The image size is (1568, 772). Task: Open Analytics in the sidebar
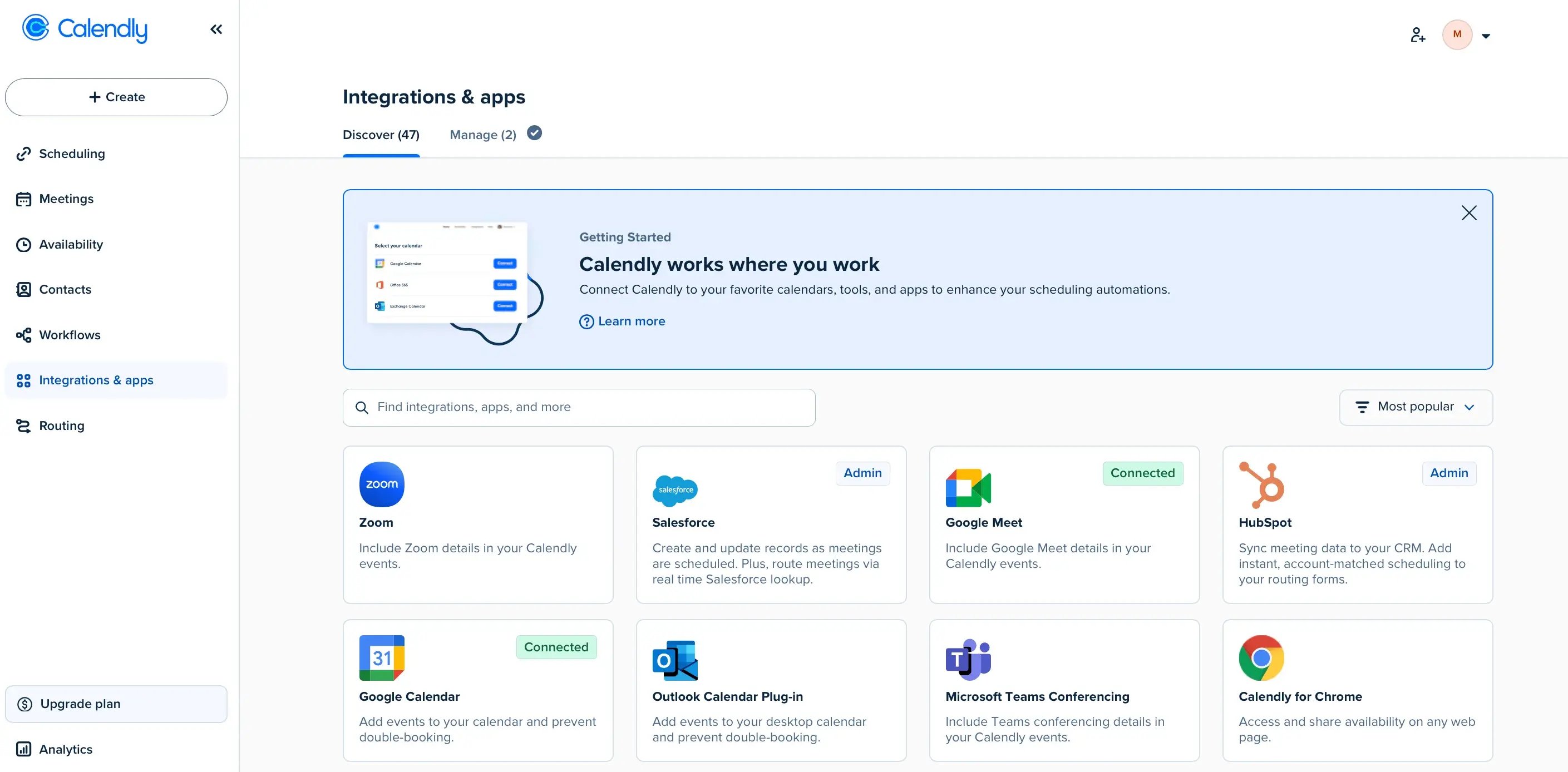116,750
